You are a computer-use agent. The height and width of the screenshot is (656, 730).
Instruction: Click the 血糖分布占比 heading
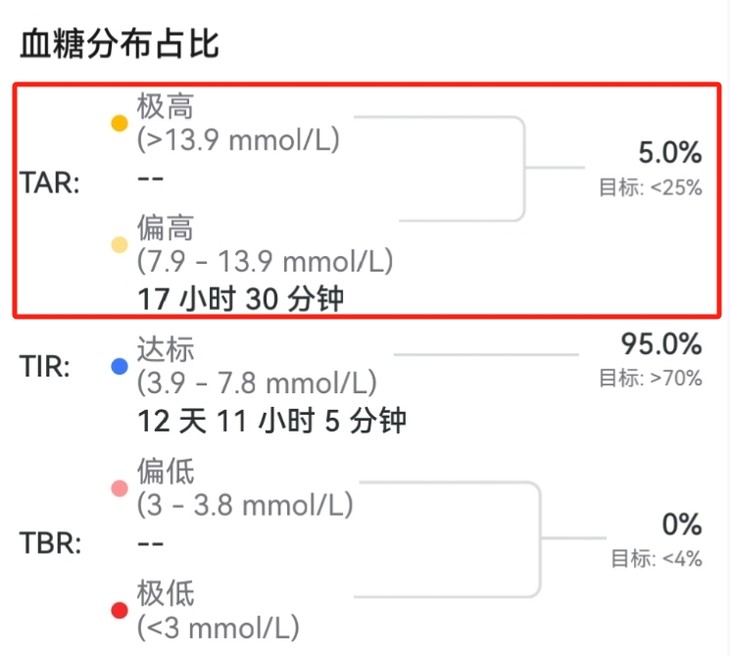pyautogui.click(x=119, y=44)
